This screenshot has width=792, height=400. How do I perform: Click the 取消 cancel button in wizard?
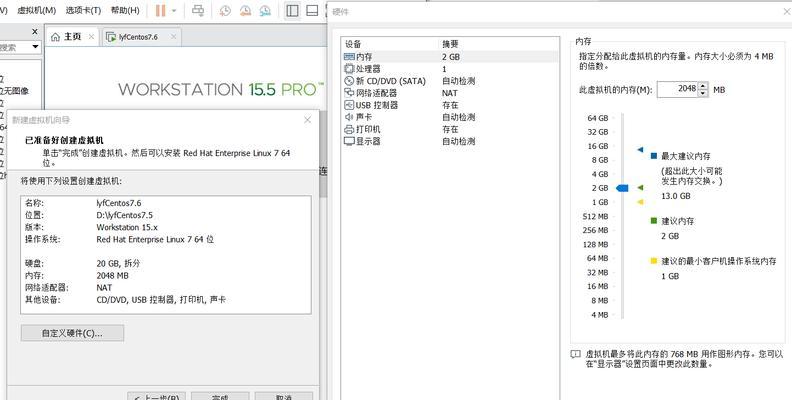point(284,396)
